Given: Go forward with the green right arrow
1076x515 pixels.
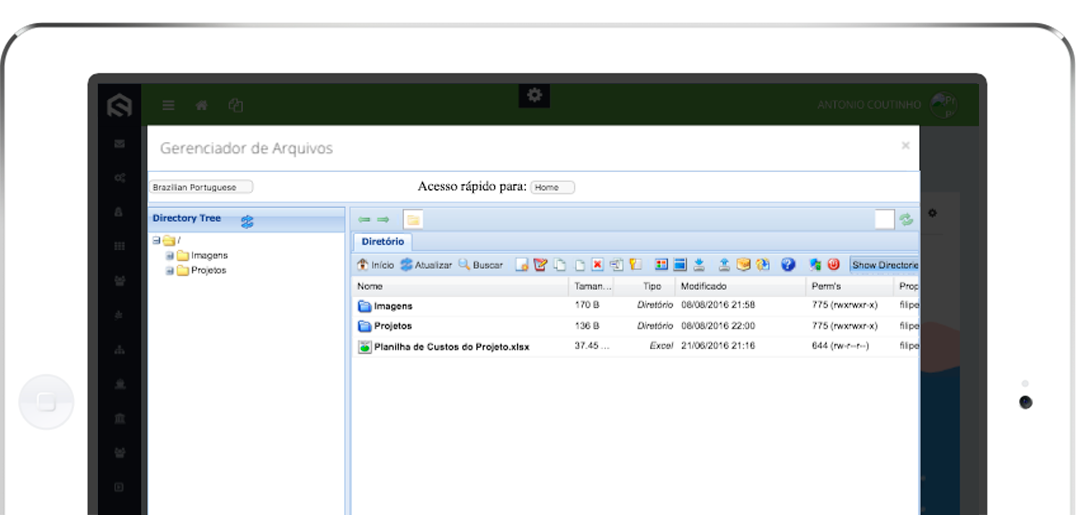Looking at the screenshot, I should coord(382,220).
